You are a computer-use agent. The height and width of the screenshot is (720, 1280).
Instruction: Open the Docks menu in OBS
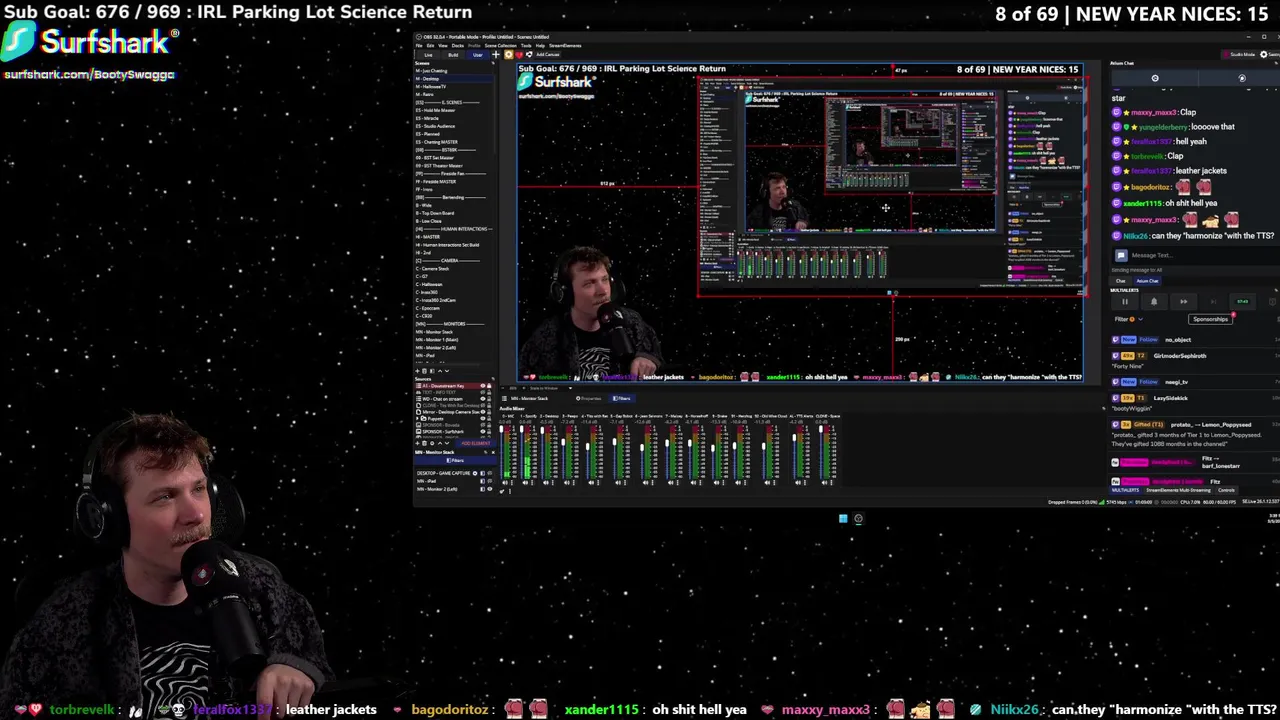point(457,46)
